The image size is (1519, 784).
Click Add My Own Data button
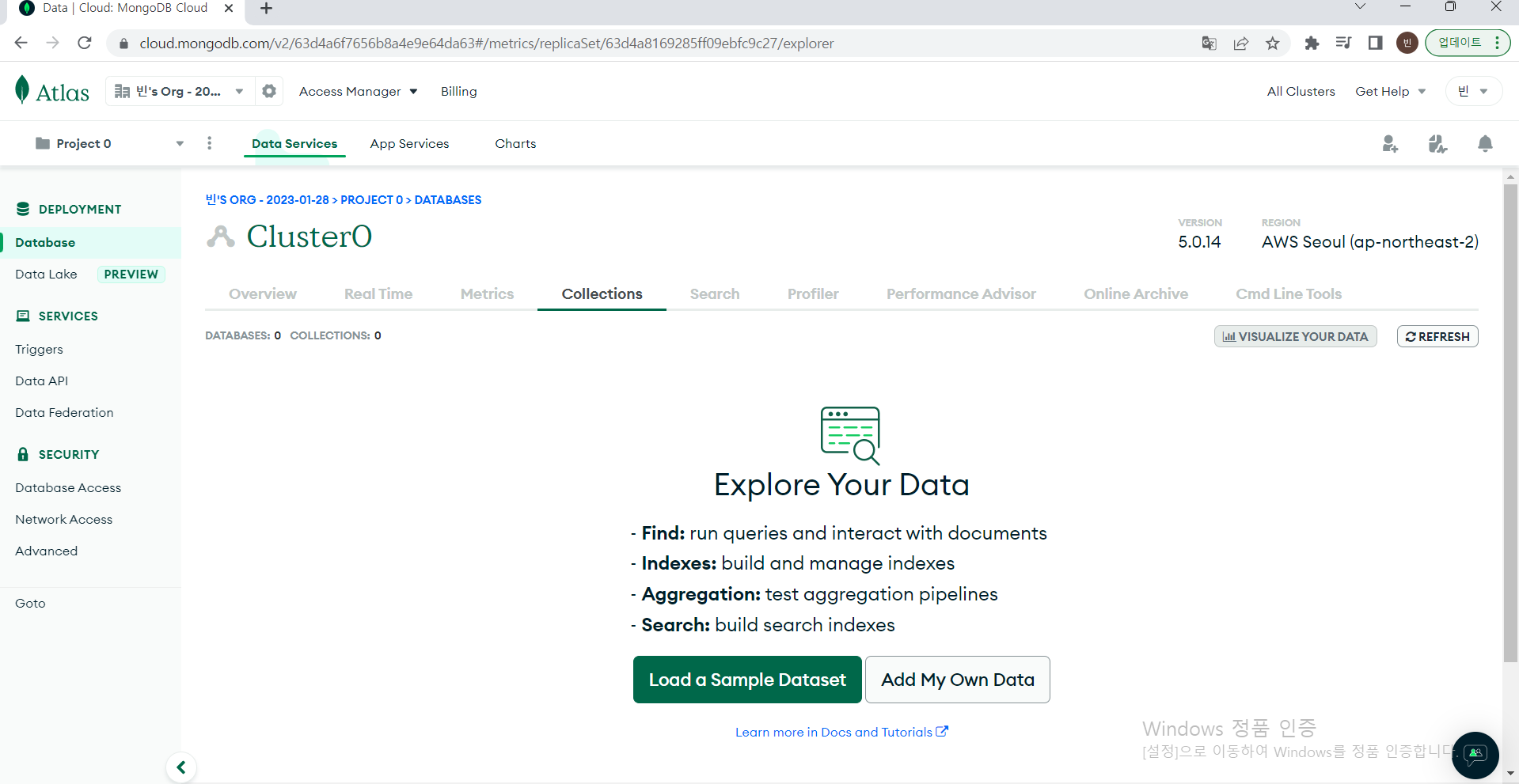point(958,680)
